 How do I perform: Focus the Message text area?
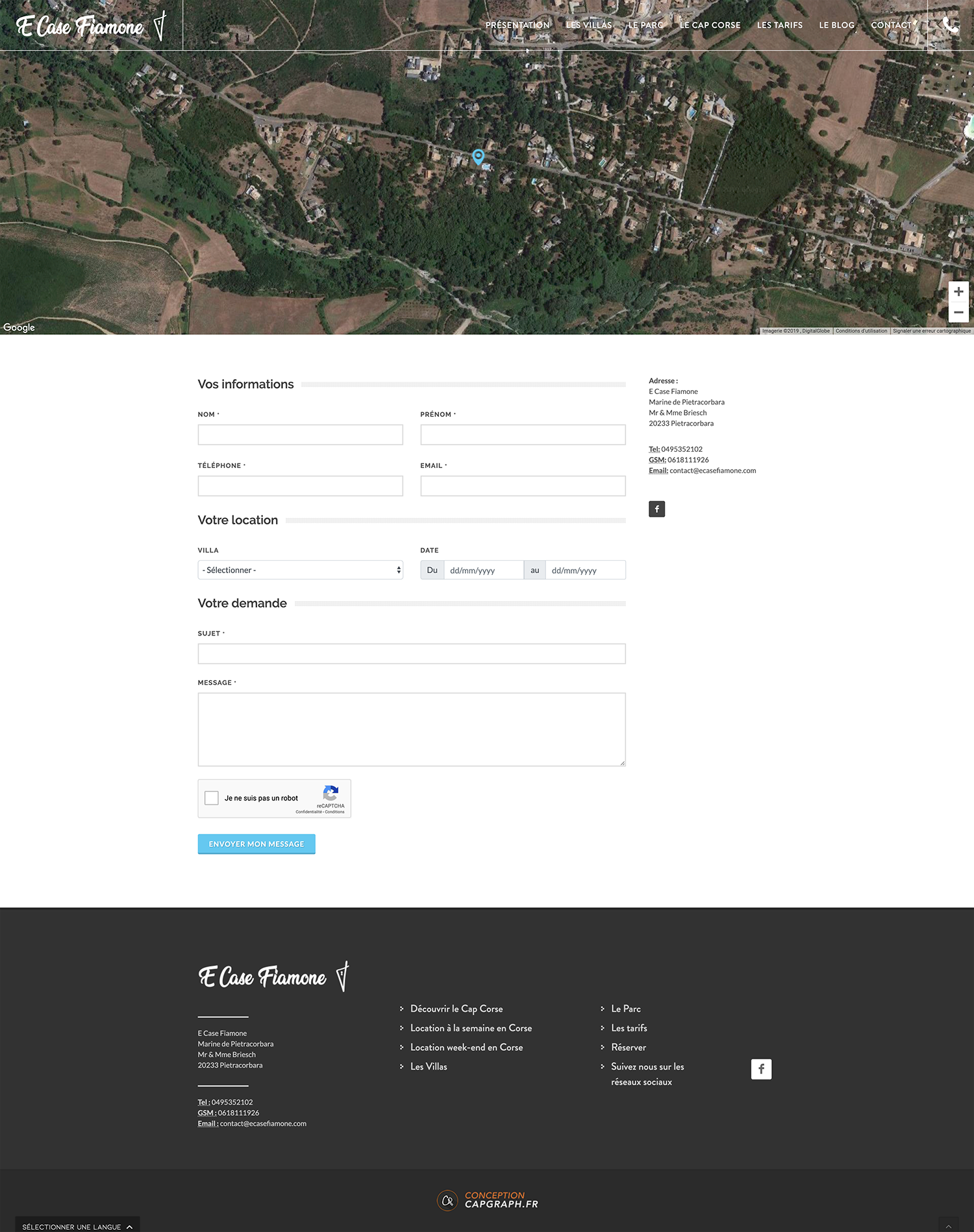click(411, 729)
